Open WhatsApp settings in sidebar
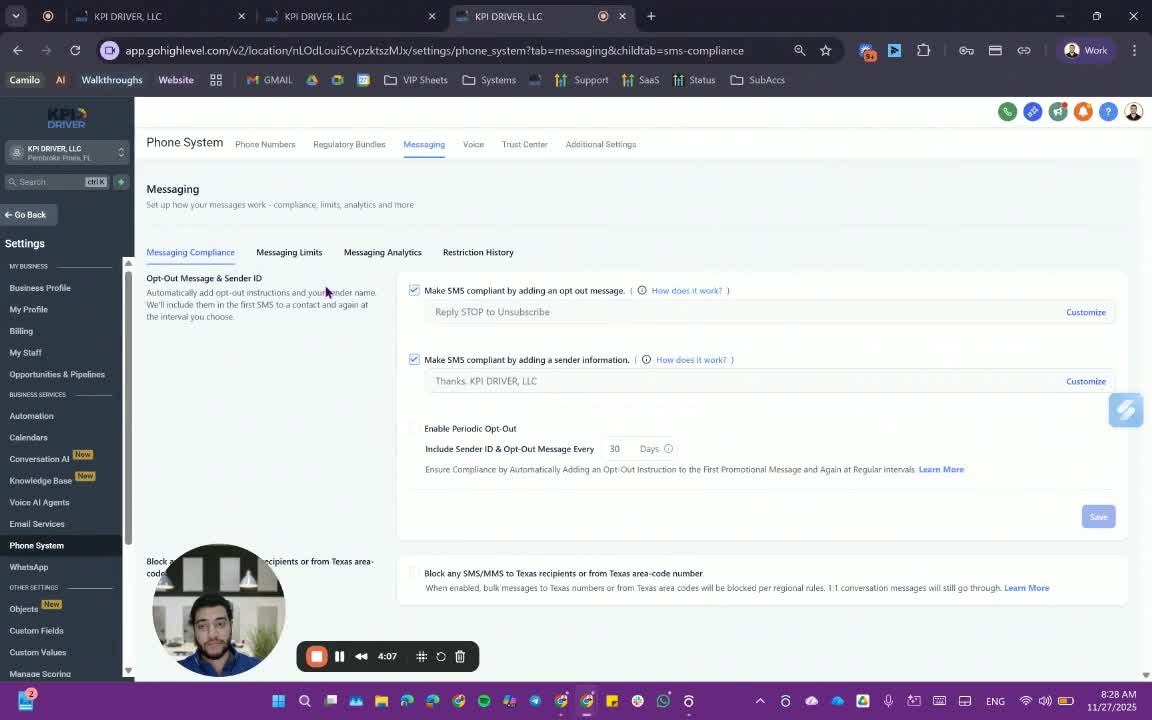This screenshot has width=1152, height=720. coord(29,567)
